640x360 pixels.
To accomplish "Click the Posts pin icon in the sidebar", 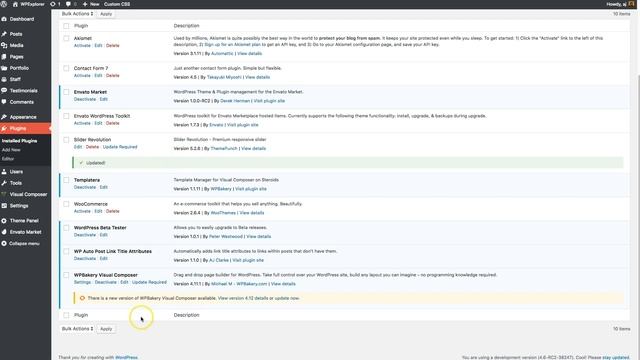I will 4,34.
